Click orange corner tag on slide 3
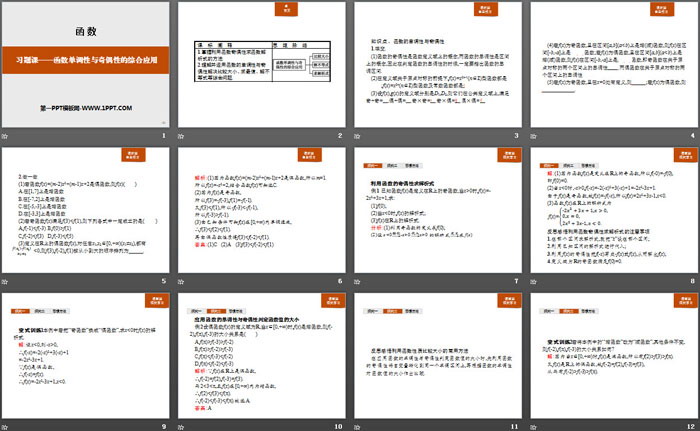The height and width of the screenshot is (431, 700). (x=486, y=9)
